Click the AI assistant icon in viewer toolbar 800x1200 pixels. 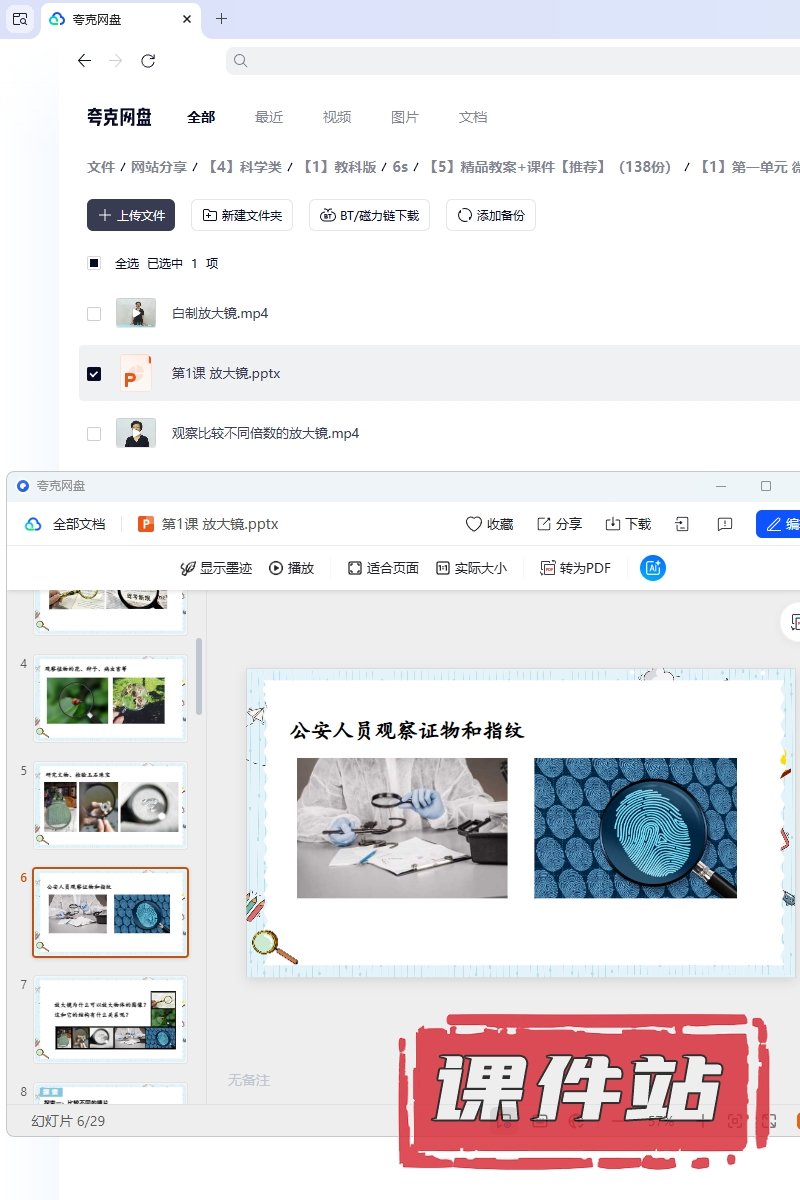pos(653,568)
